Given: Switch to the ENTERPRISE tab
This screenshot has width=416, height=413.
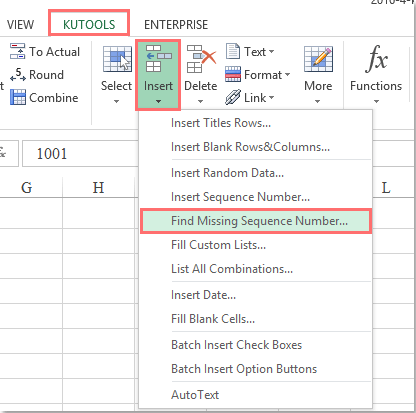Looking at the screenshot, I should 176,25.
